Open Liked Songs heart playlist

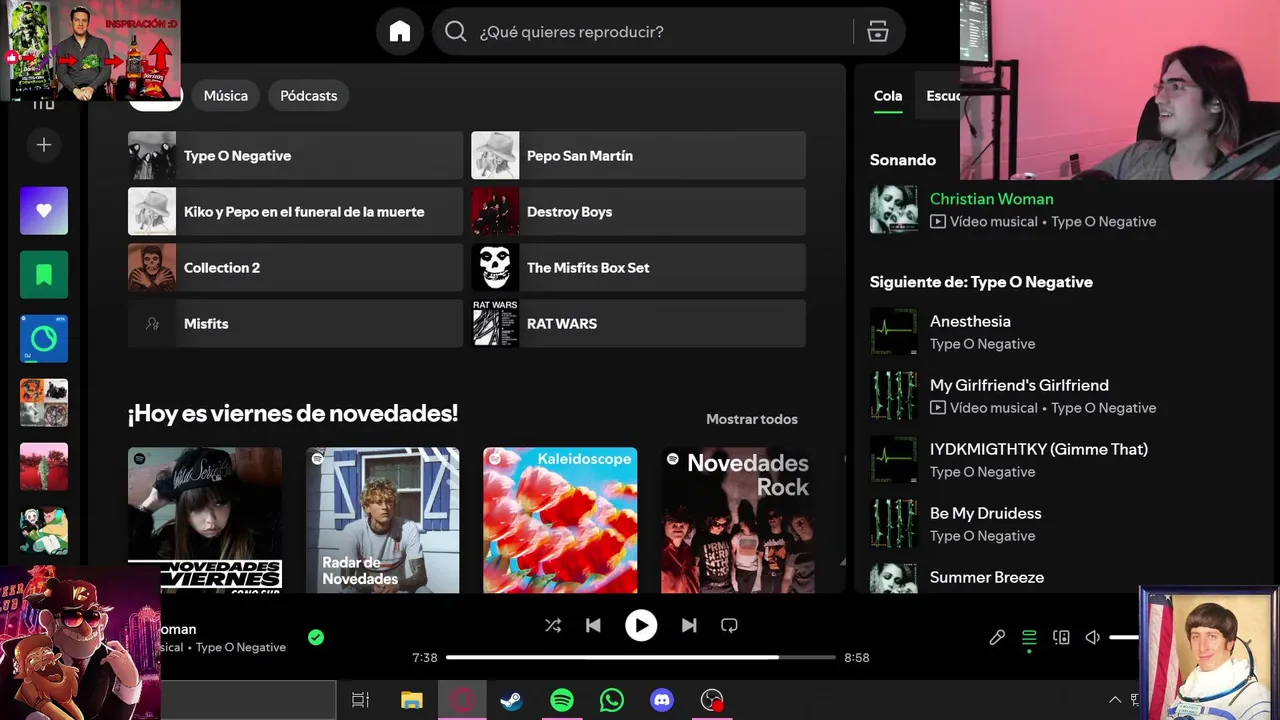(x=44, y=211)
